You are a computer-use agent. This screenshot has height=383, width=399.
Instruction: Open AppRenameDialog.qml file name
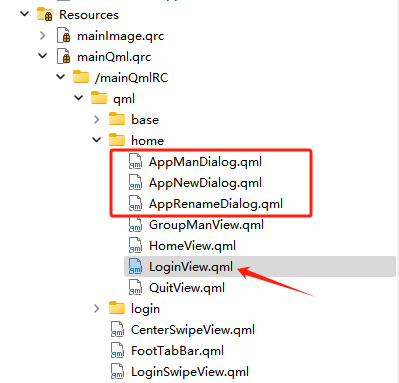(216, 204)
